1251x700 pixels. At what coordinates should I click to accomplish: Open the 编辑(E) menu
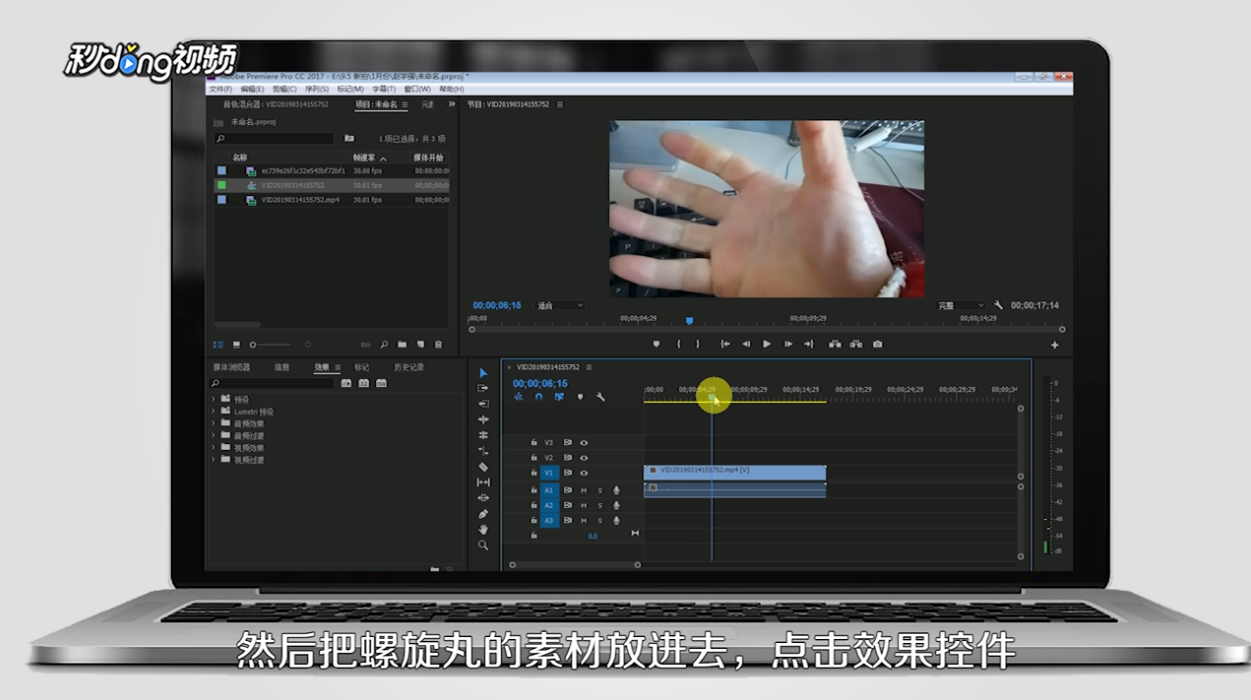(251, 89)
